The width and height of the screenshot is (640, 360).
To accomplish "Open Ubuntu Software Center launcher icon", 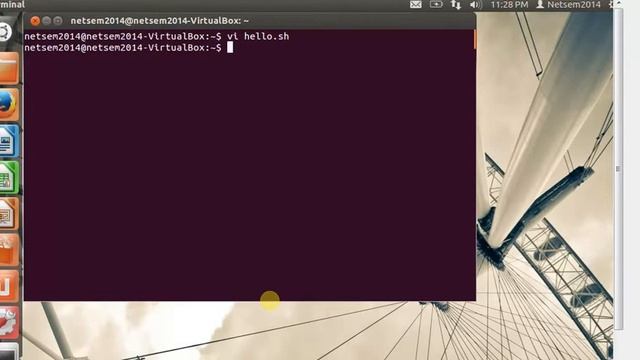I will 9,250.
